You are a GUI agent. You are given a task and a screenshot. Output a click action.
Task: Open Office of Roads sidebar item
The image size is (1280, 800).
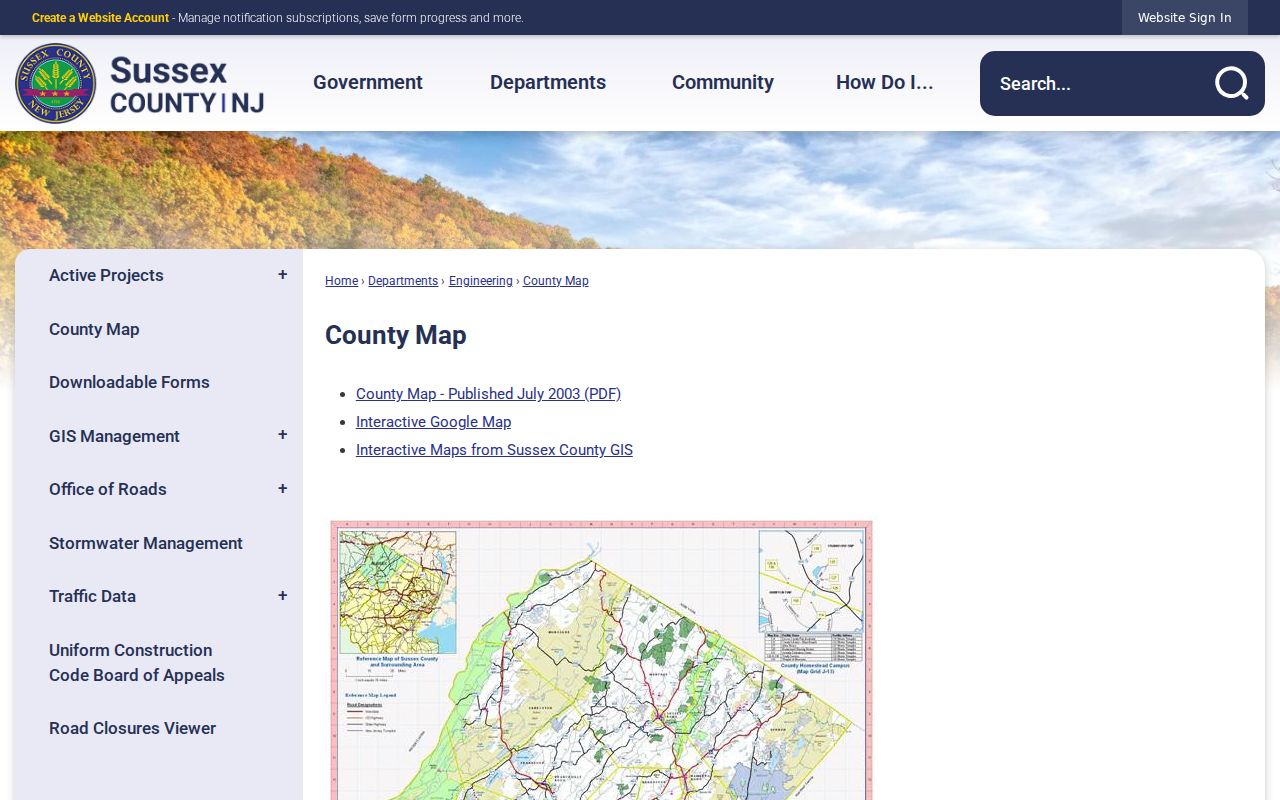[x=108, y=489]
